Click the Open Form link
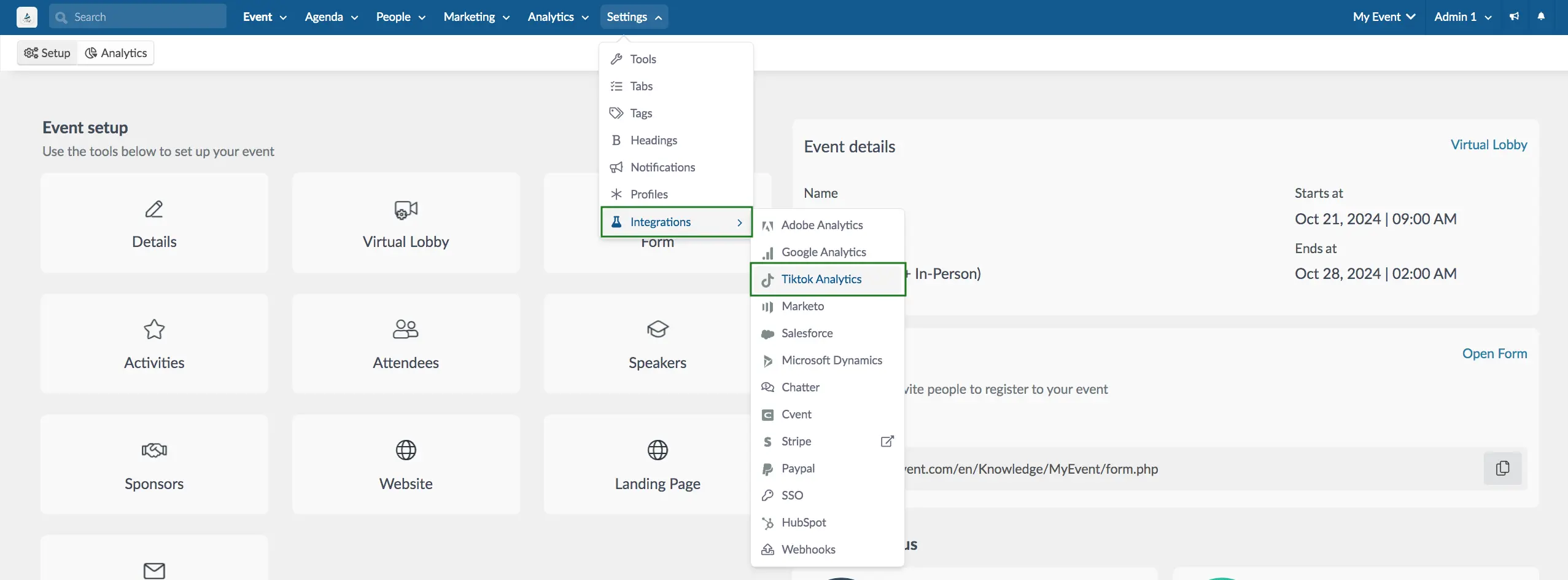 point(1494,353)
